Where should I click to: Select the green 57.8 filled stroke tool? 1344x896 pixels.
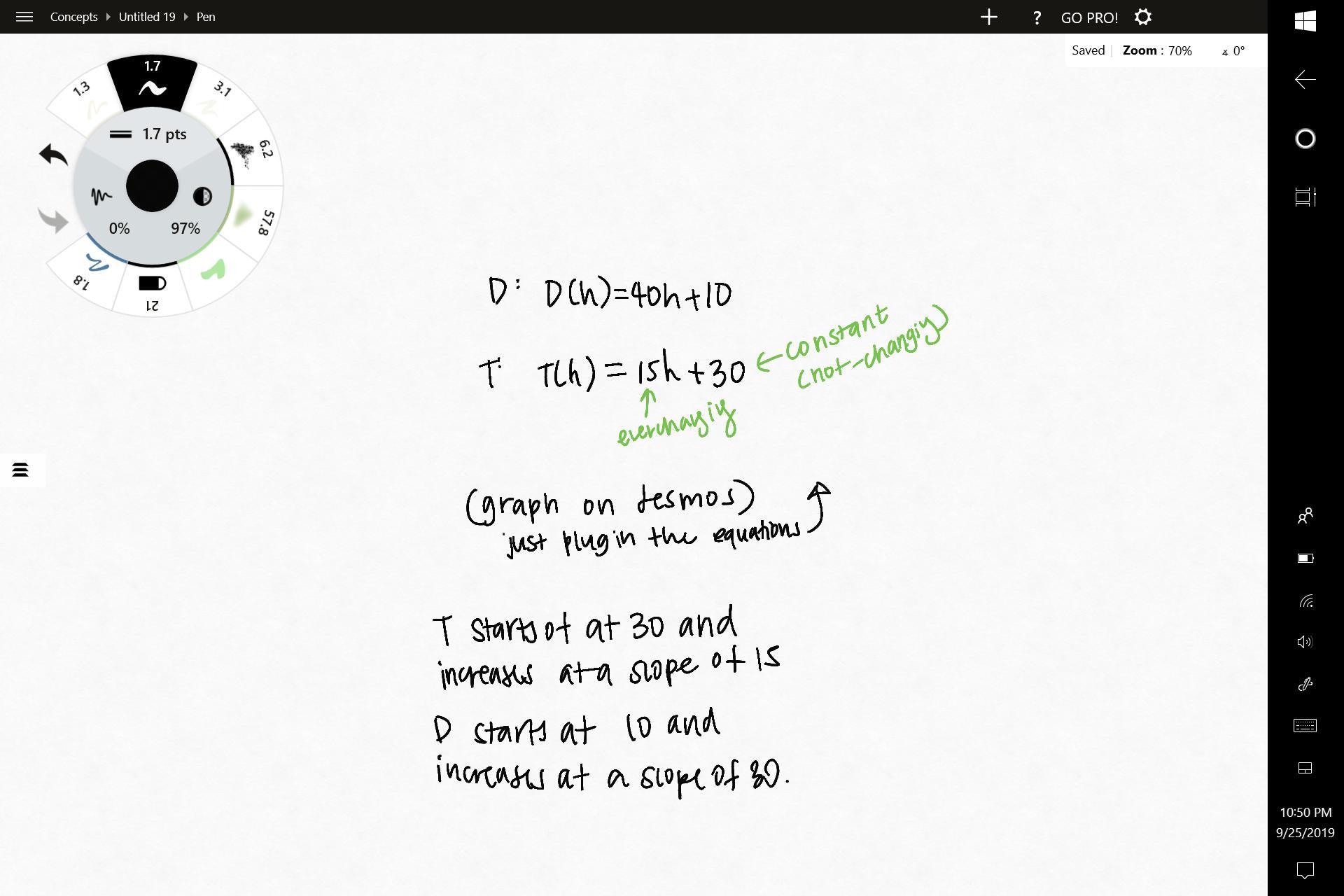[251, 218]
